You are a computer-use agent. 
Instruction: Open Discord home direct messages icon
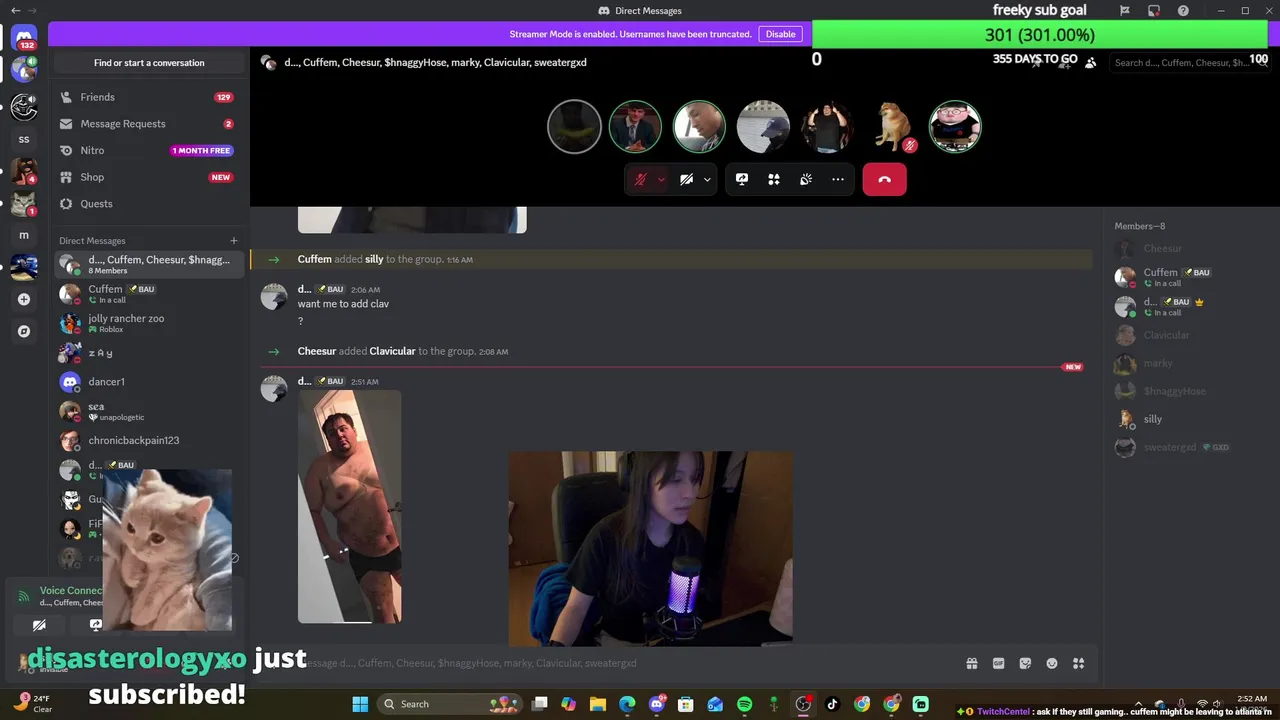coord(24,37)
